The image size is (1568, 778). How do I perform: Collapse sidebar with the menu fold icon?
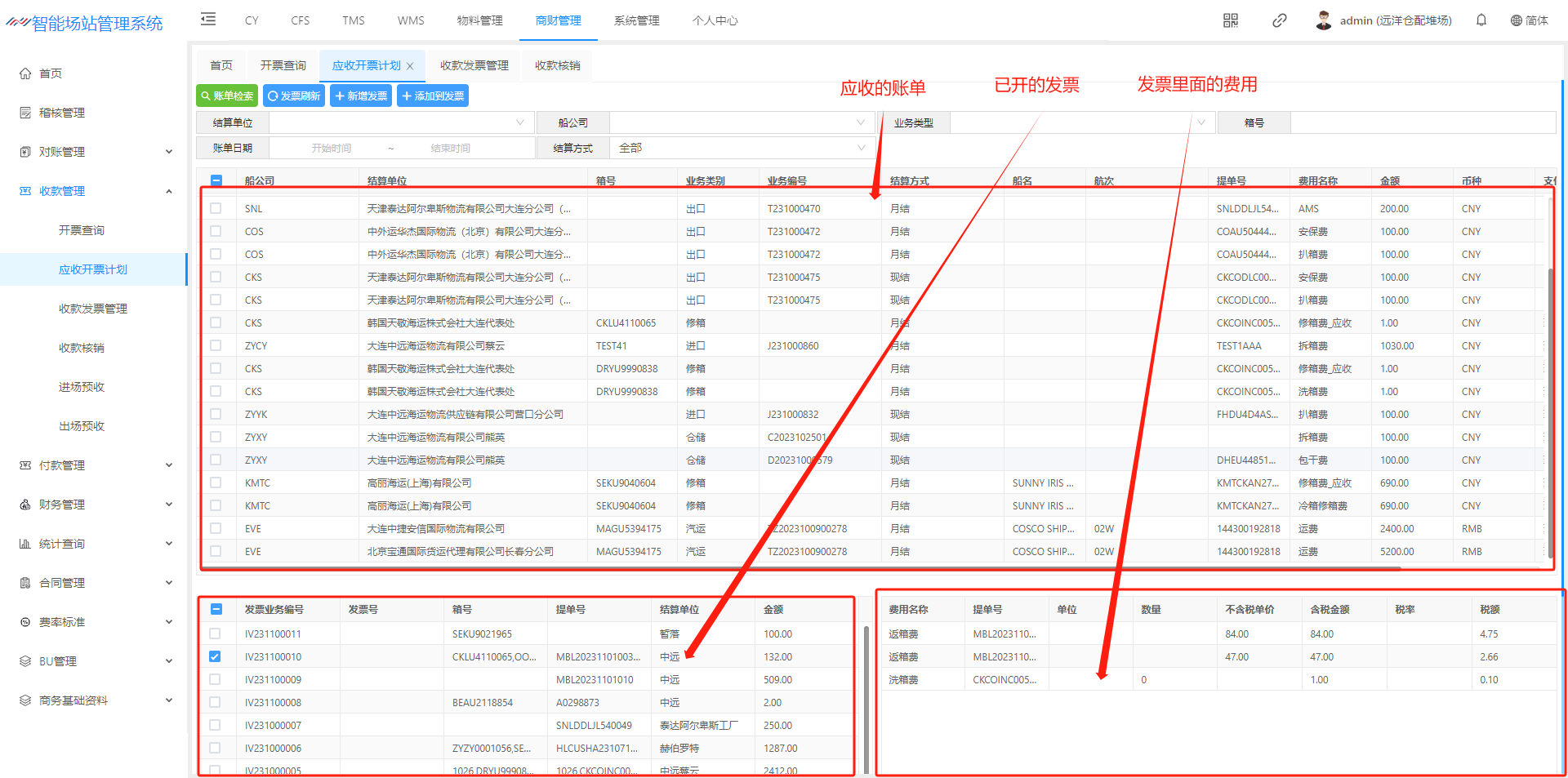pyautogui.click(x=208, y=20)
